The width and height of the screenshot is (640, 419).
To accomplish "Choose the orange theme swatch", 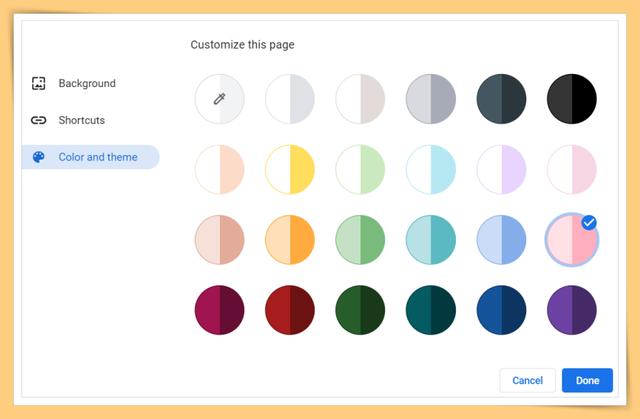I will 290,240.
